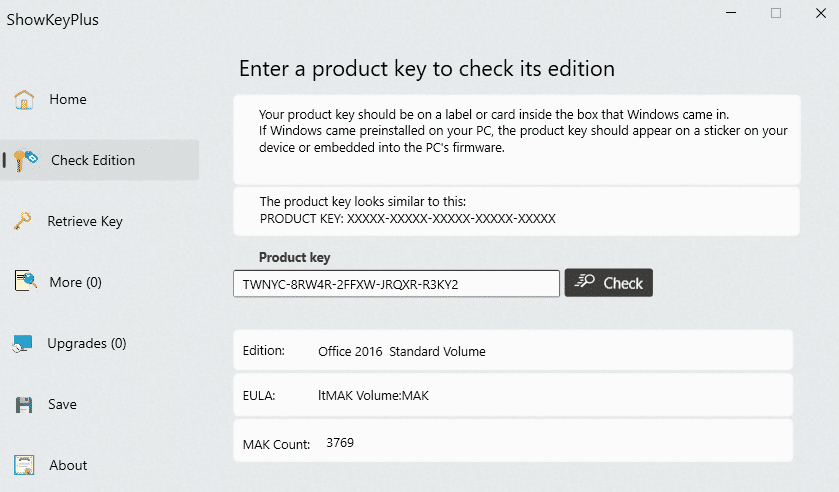Click the MAK Count value 3769
Image resolution: width=839 pixels, height=492 pixels.
point(340,442)
